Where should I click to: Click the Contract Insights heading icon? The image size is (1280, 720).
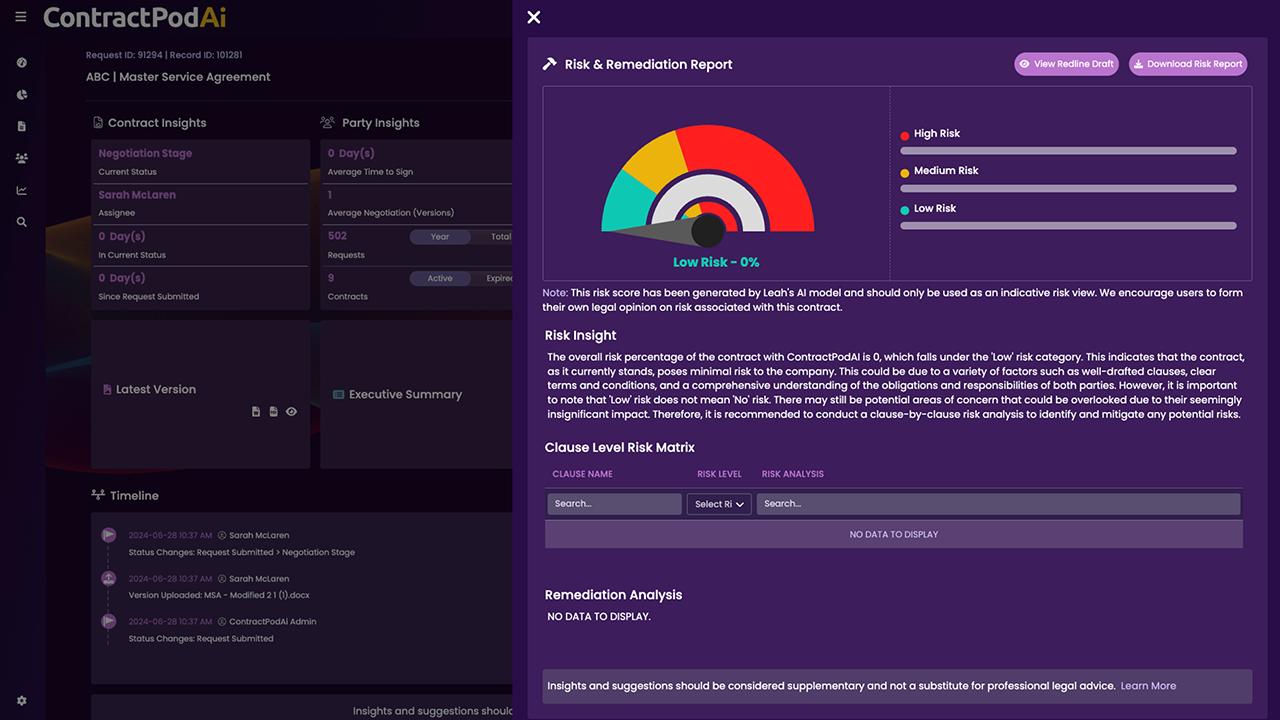pyautogui.click(x=98, y=123)
